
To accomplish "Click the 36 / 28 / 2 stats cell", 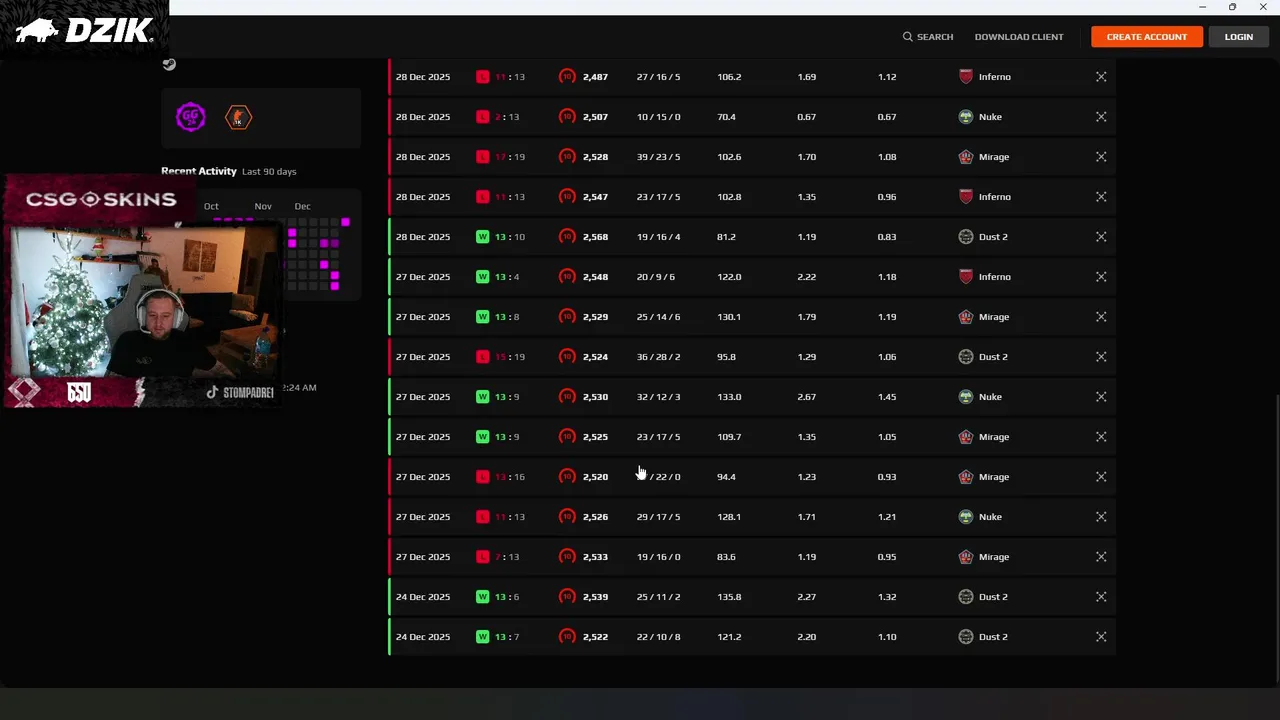I will pyautogui.click(x=658, y=357).
